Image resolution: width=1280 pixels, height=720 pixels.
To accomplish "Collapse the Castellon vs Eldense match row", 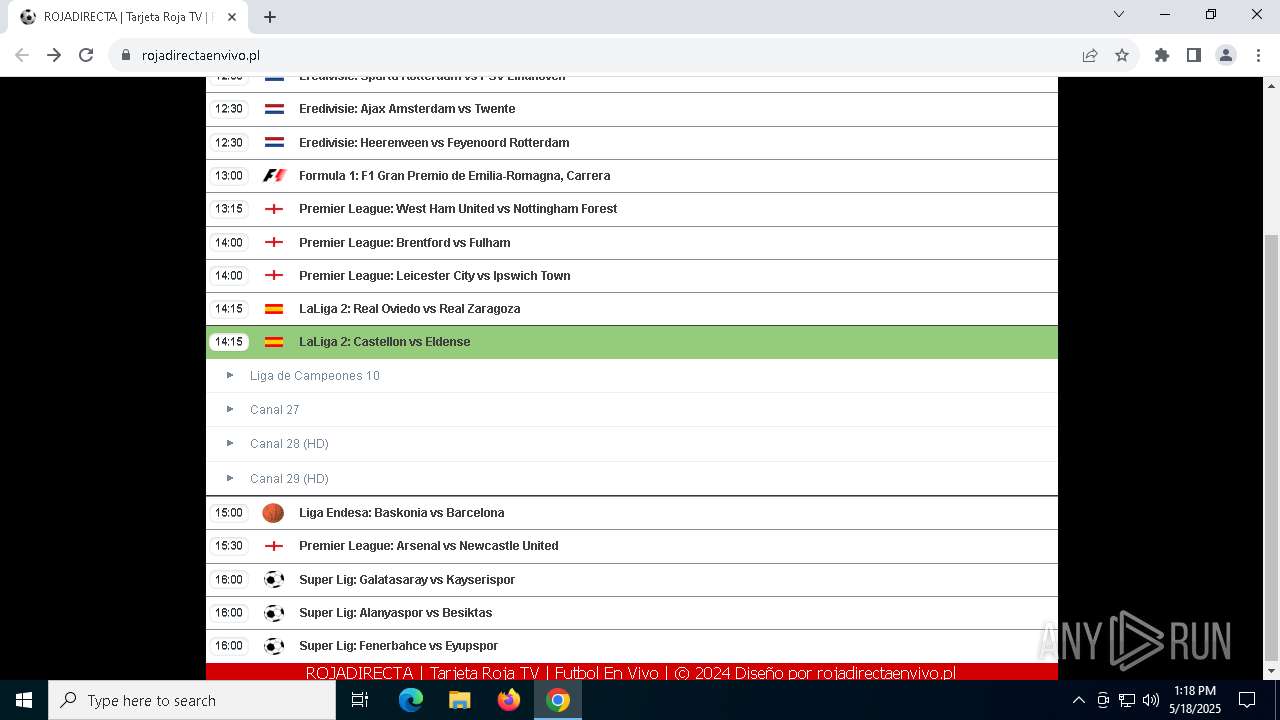I will 632,342.
